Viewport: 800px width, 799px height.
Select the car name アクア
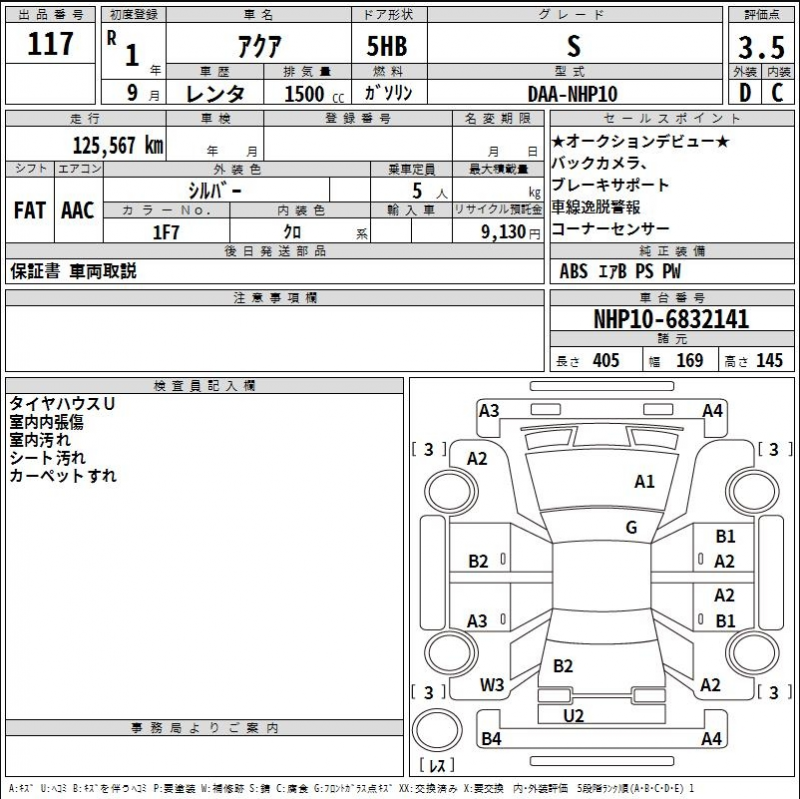(x=259, y=46)
